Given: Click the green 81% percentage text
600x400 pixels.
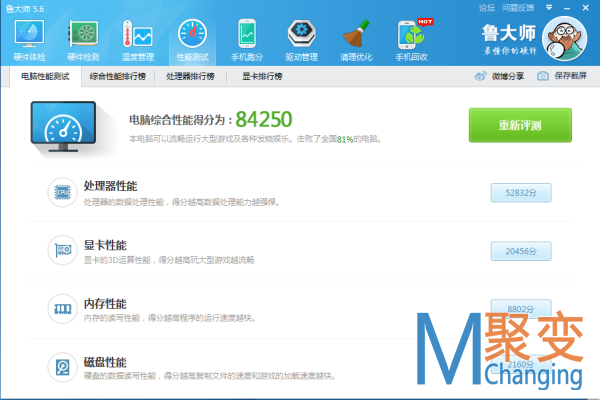Looking at the screenshot, I should (345, 139).
